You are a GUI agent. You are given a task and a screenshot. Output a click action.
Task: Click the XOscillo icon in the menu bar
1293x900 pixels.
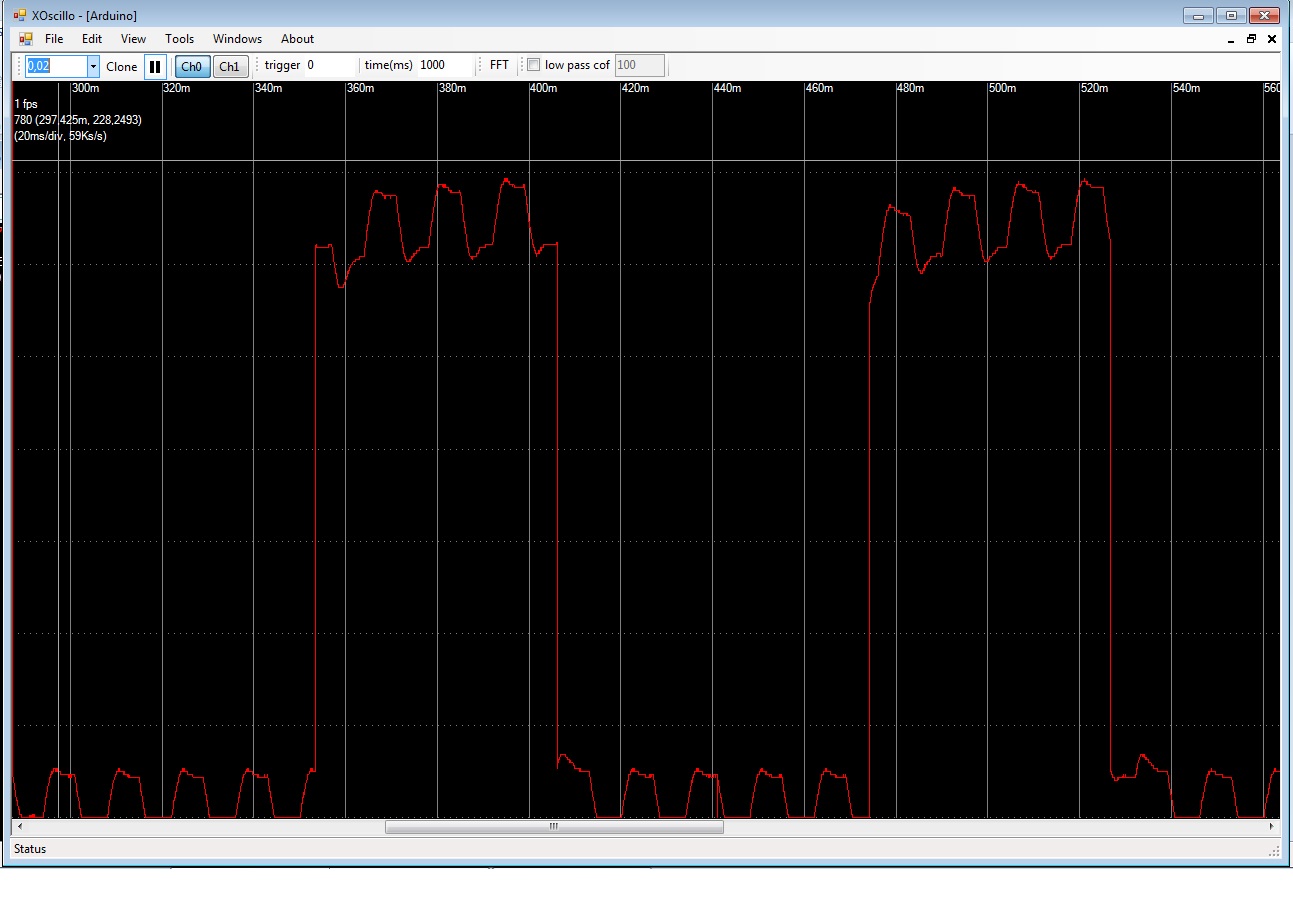click(x=26, y=39)
